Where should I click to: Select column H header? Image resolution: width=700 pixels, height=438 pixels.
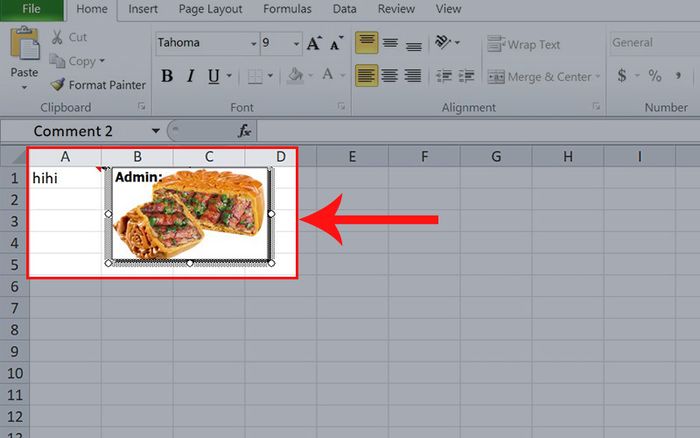568,157
